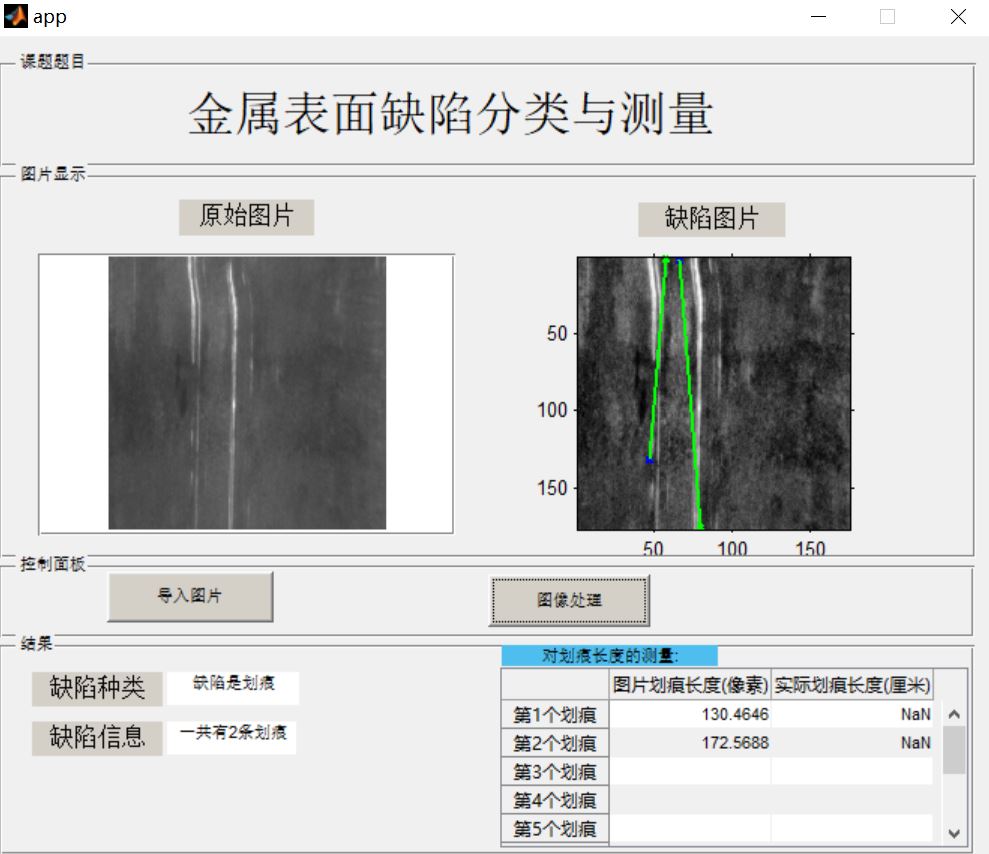Click the 缺陷信息 label
Viewport: 989px width, 854px height.
point(97,737)
